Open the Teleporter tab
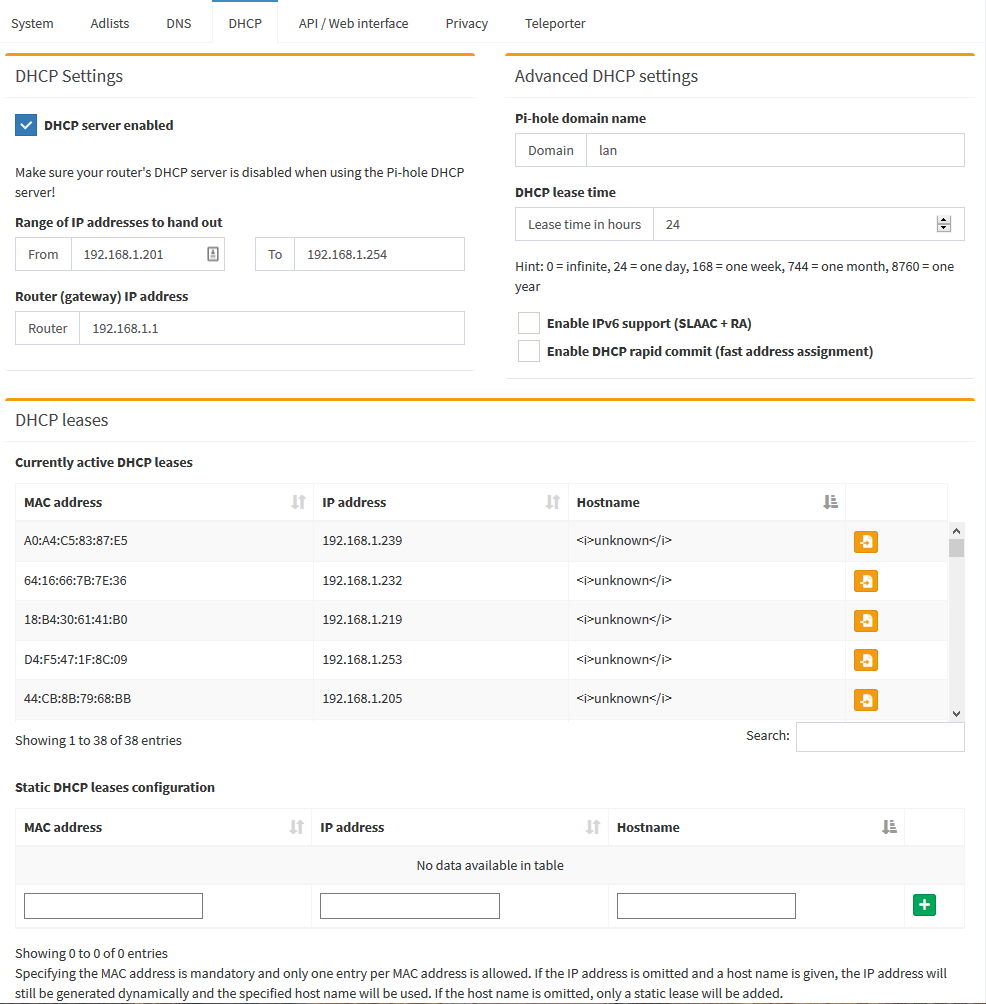986x1004 pixels. coord(555,23)
